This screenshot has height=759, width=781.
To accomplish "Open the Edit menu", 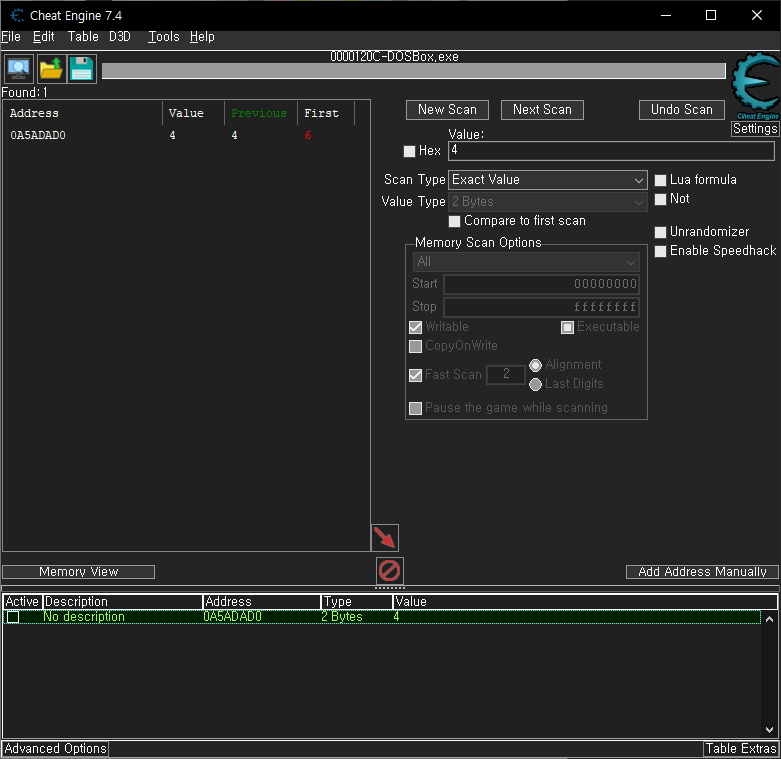I will coord(44,37).
